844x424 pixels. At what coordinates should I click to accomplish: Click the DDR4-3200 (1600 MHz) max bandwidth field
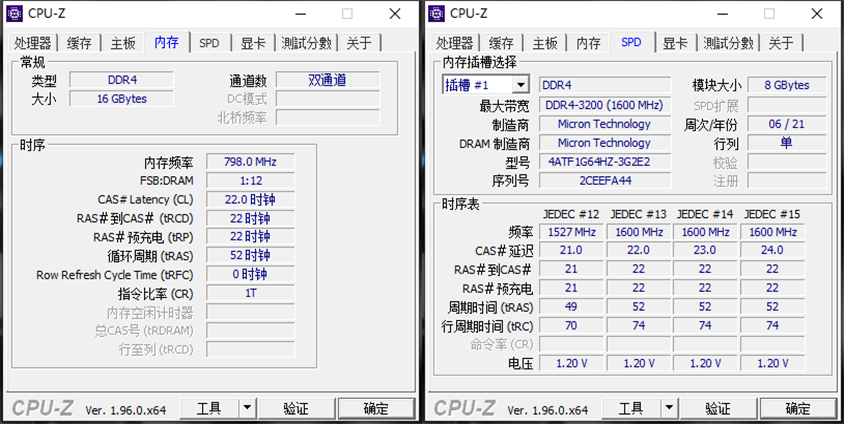(x=605, y=105)
